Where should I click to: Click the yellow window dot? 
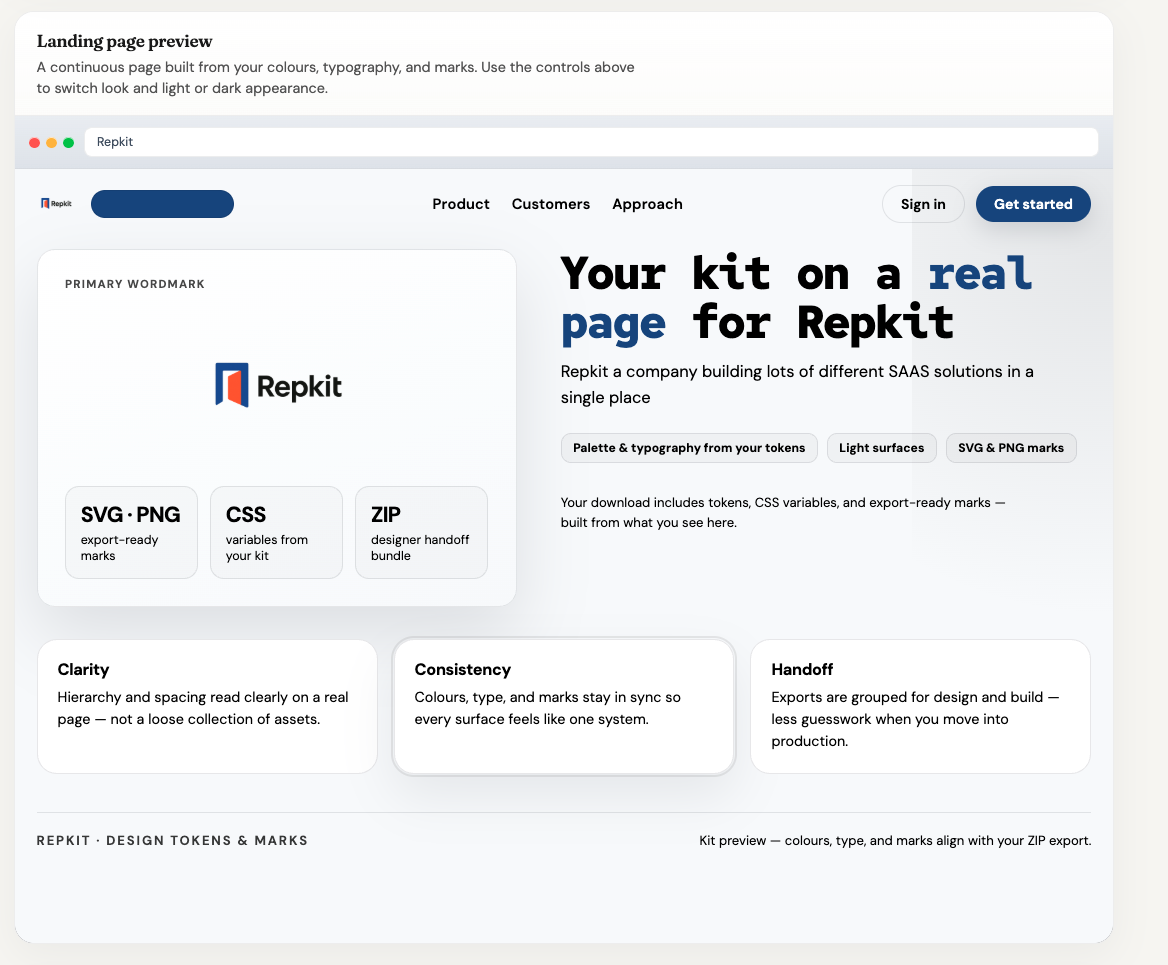(51, 142)
